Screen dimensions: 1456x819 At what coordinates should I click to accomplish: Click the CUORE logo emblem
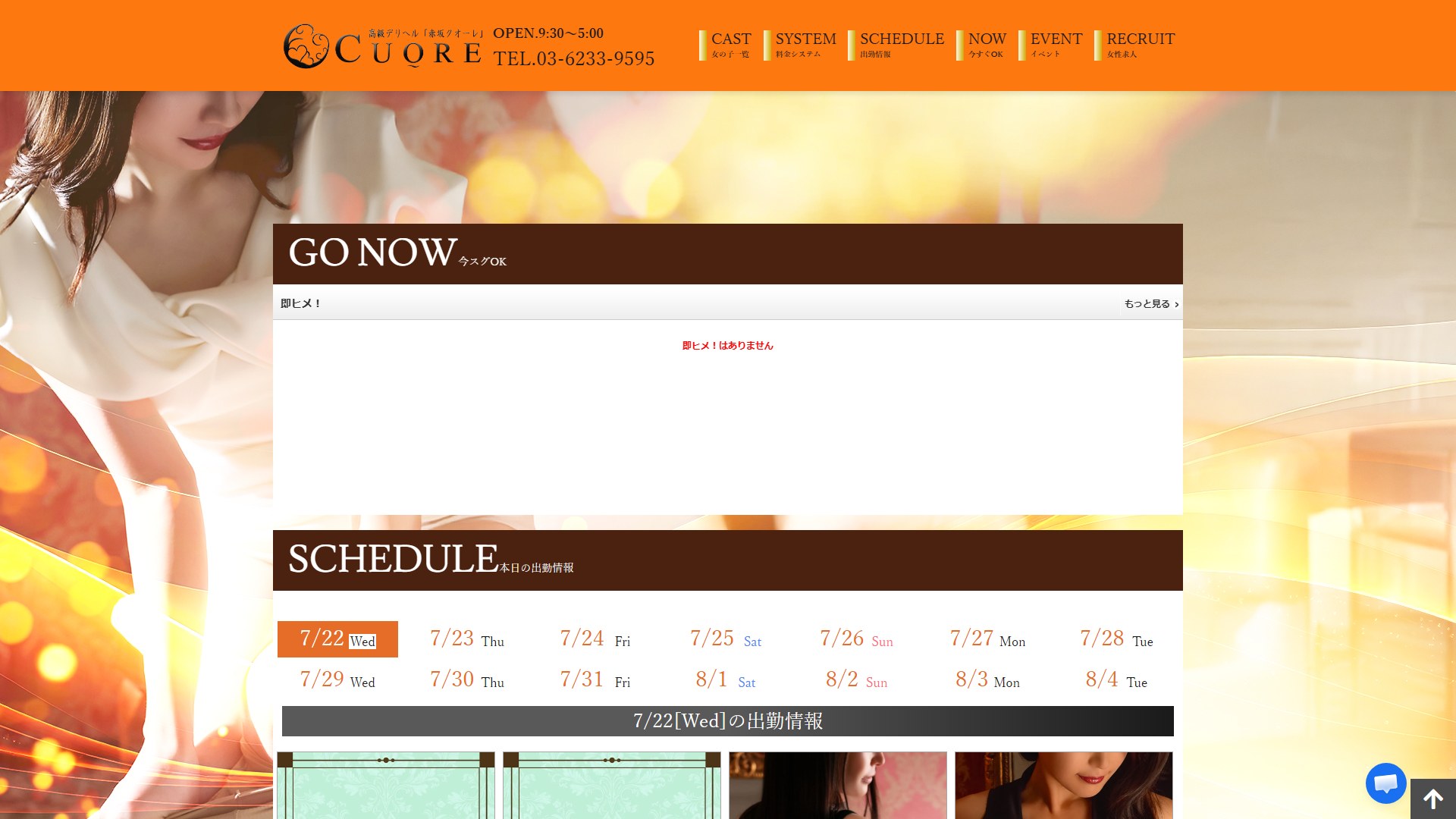tap(306, 46)
